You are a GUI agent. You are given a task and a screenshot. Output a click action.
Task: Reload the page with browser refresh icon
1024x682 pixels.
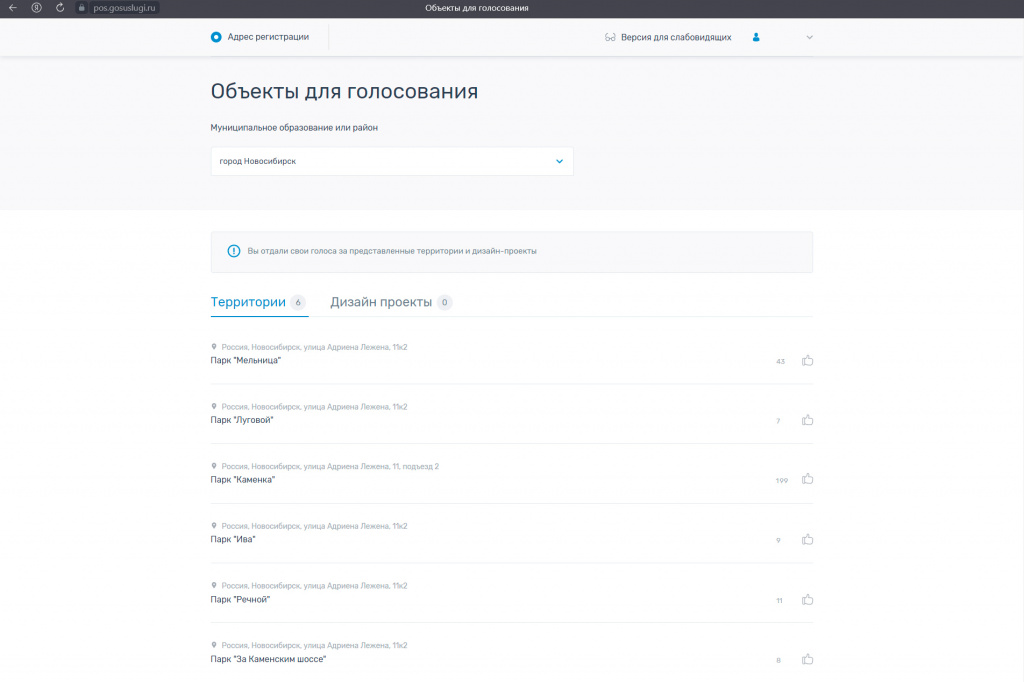click(60, 8)
